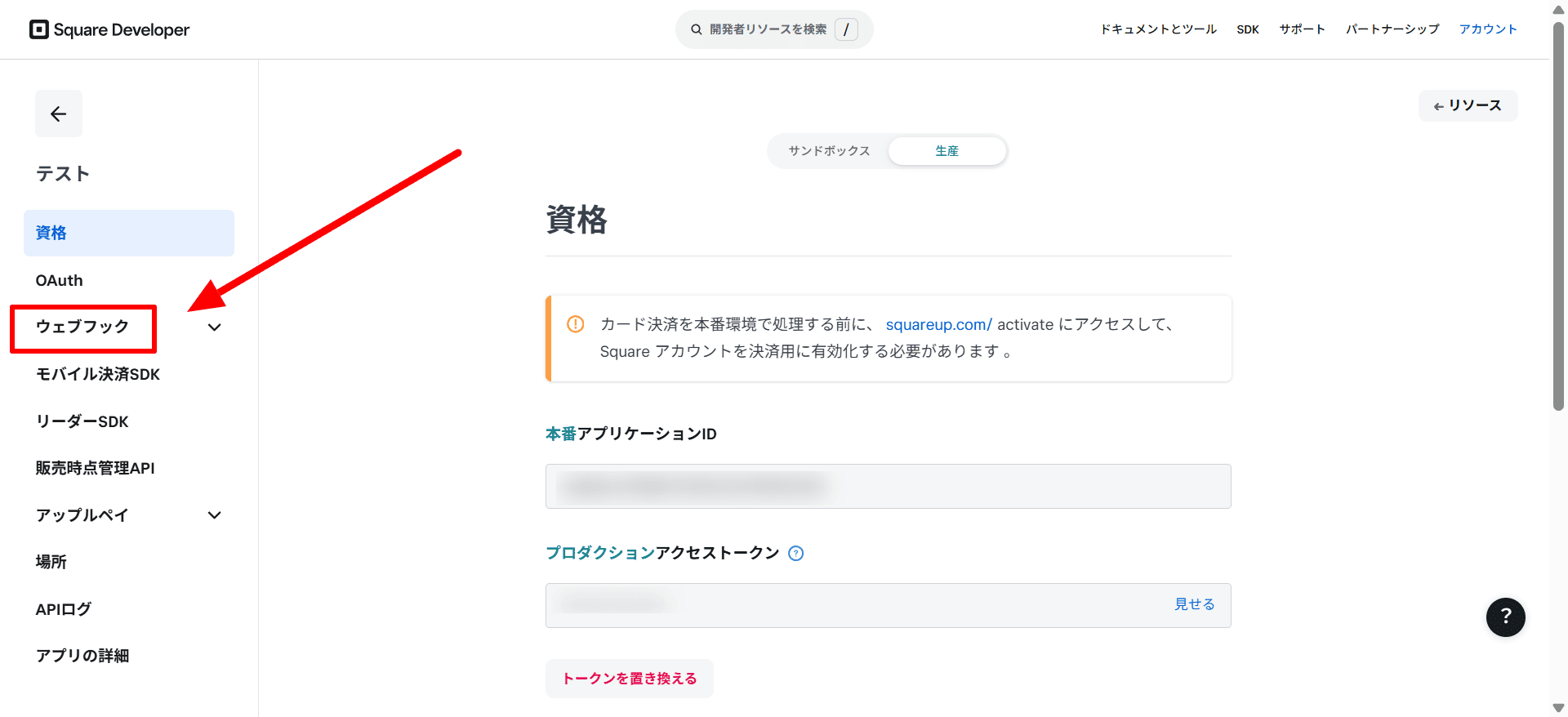This screenshot has width=1568, height=717.
Task: Open the round black help button
Action: [1506, 617]
